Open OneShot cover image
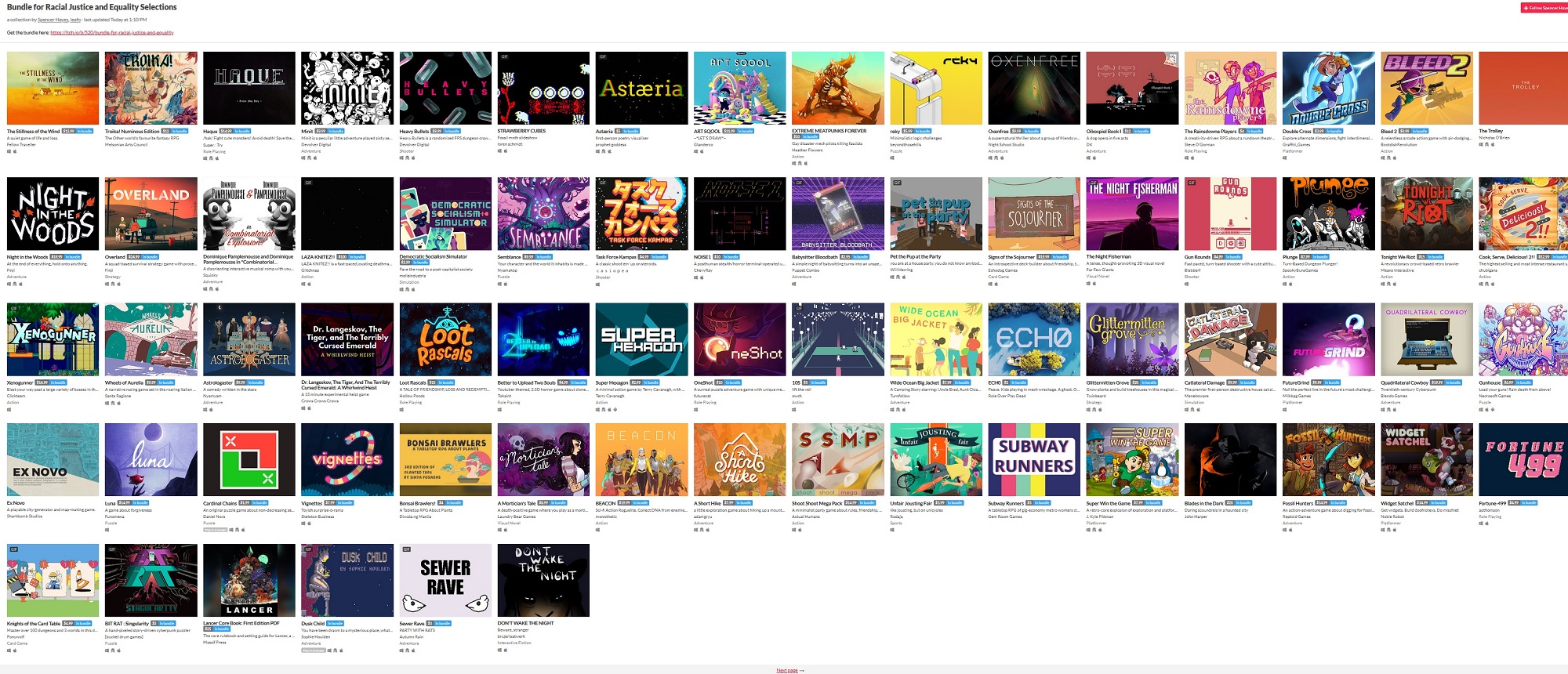This screenshot has width=1568, height=674. click(739, 340)
